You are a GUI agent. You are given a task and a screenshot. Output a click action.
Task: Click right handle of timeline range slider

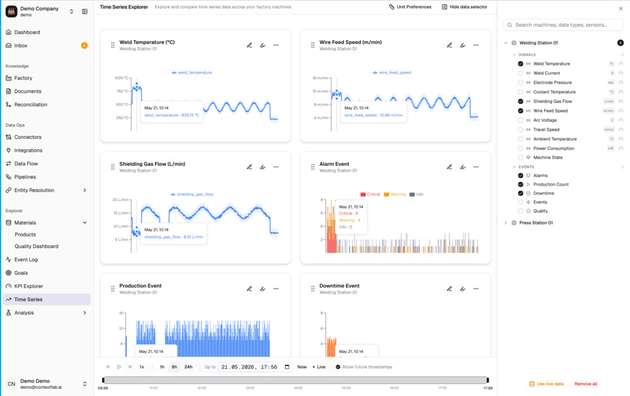coord(487,380)
